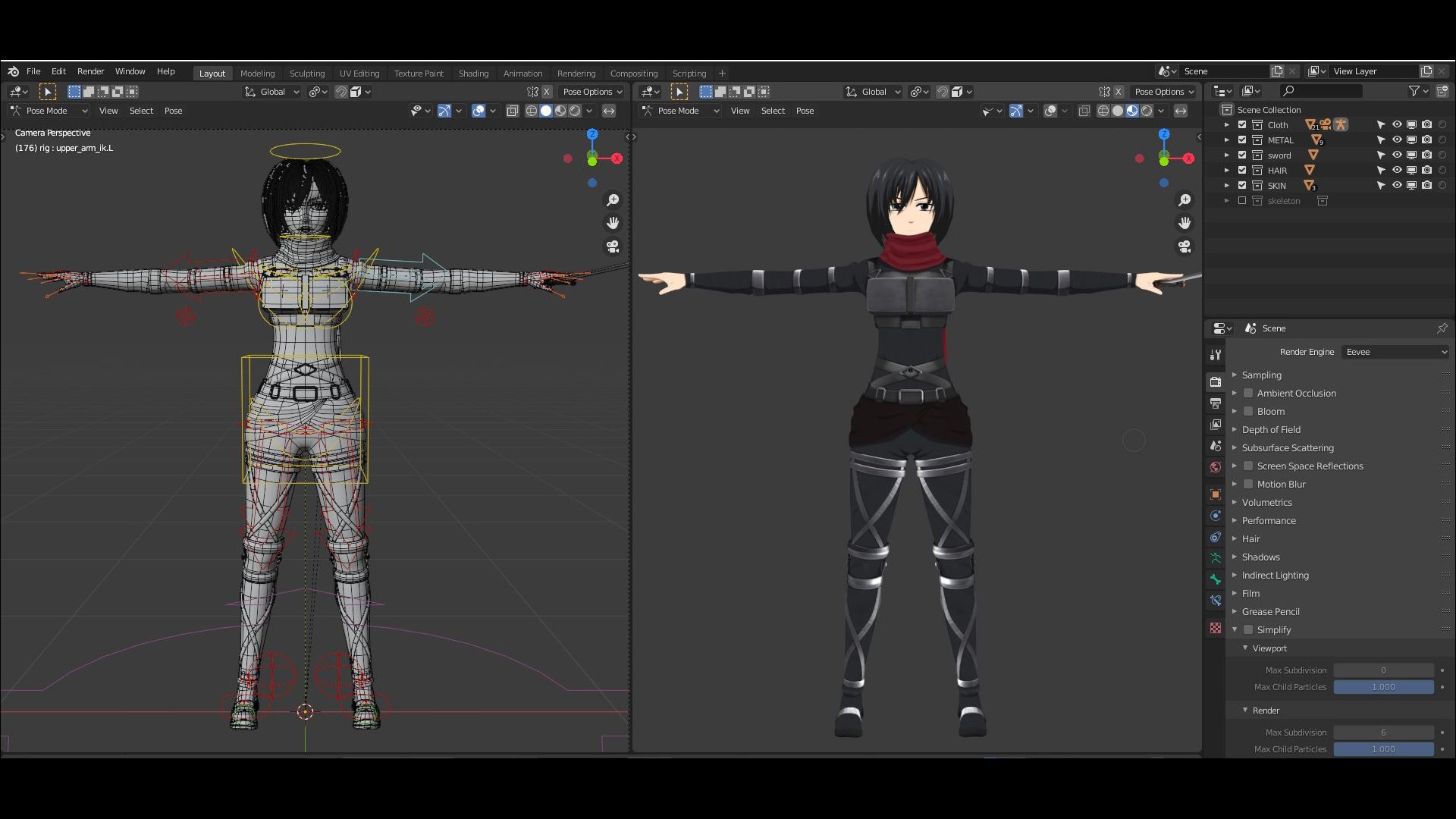This screenshot has height=819, width=1456.
Task: Toggle camera view in right viewport
Action: (x=1185, y=246)
